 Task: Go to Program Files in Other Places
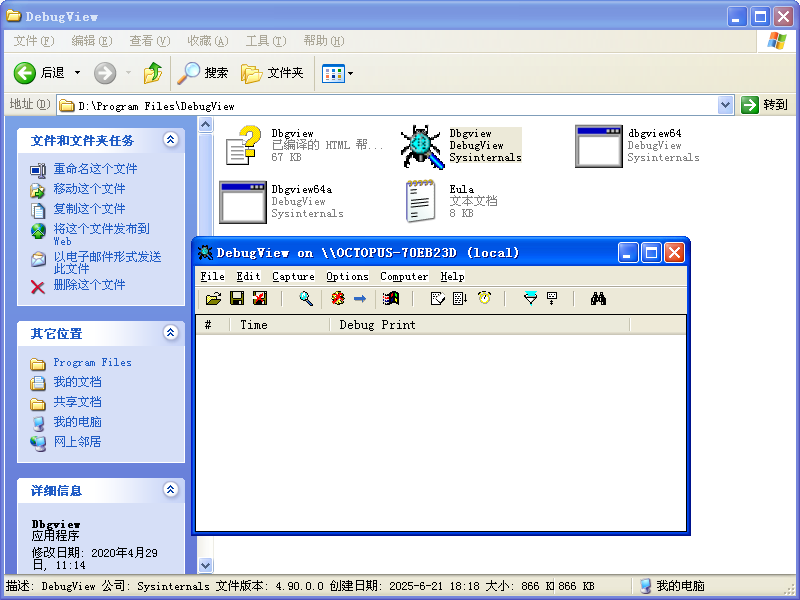click(x=92, y=363)
